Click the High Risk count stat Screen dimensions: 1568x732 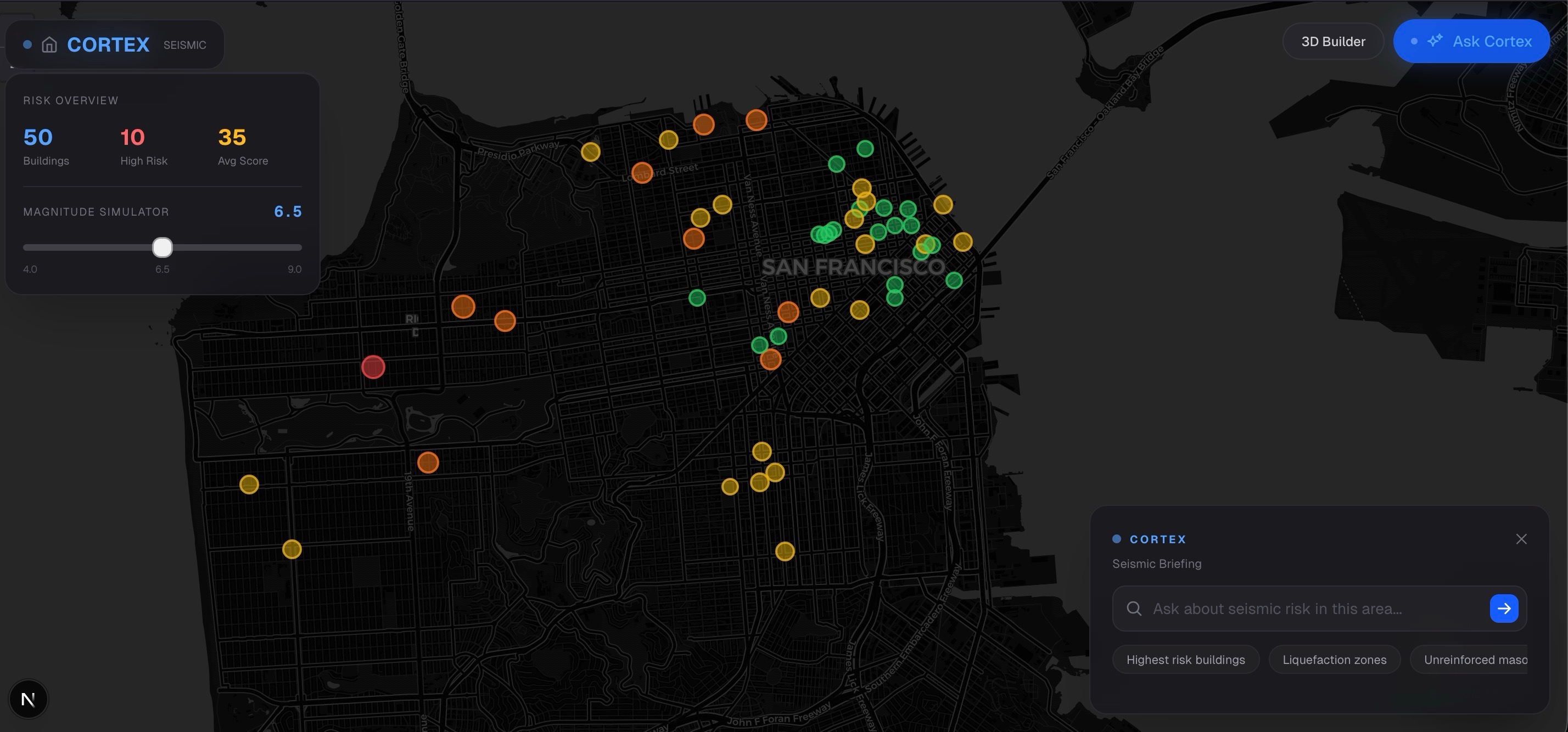(133, 138)
